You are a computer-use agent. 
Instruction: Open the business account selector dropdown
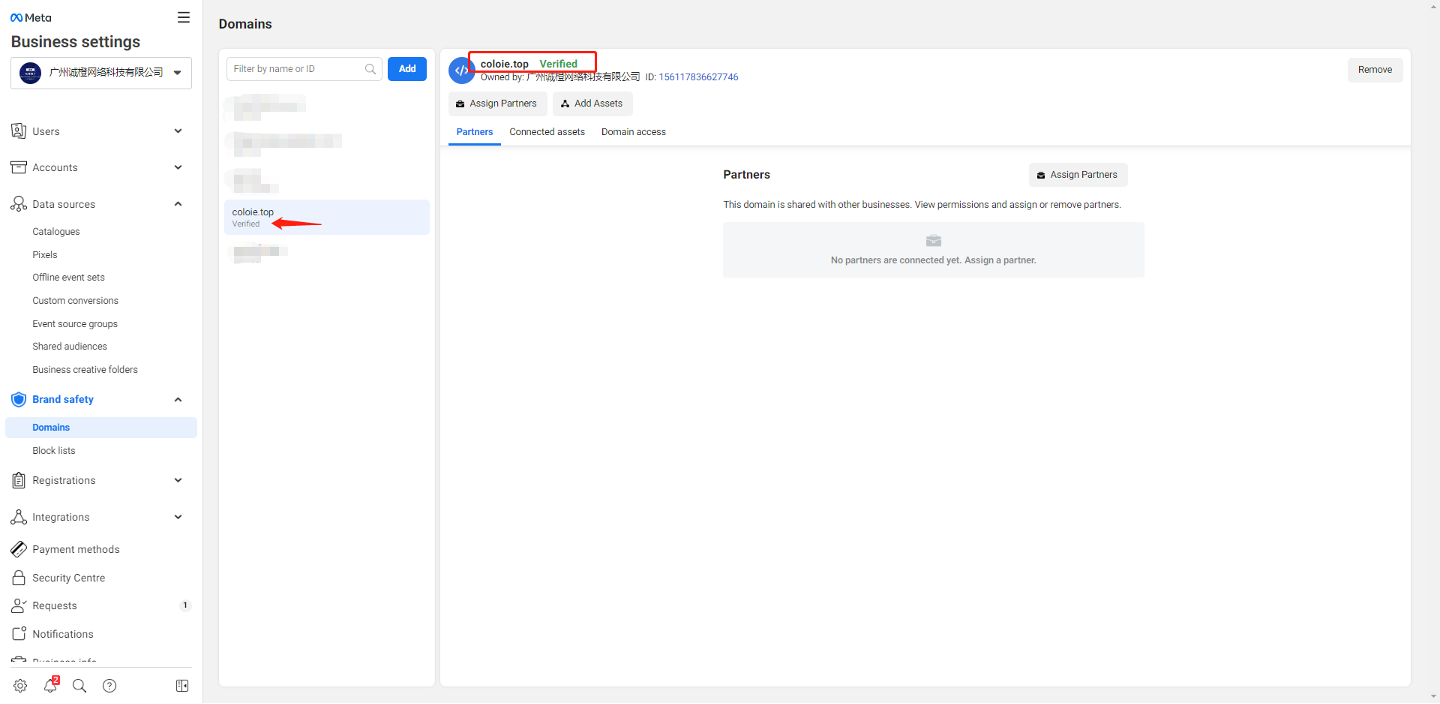point(101,72)
